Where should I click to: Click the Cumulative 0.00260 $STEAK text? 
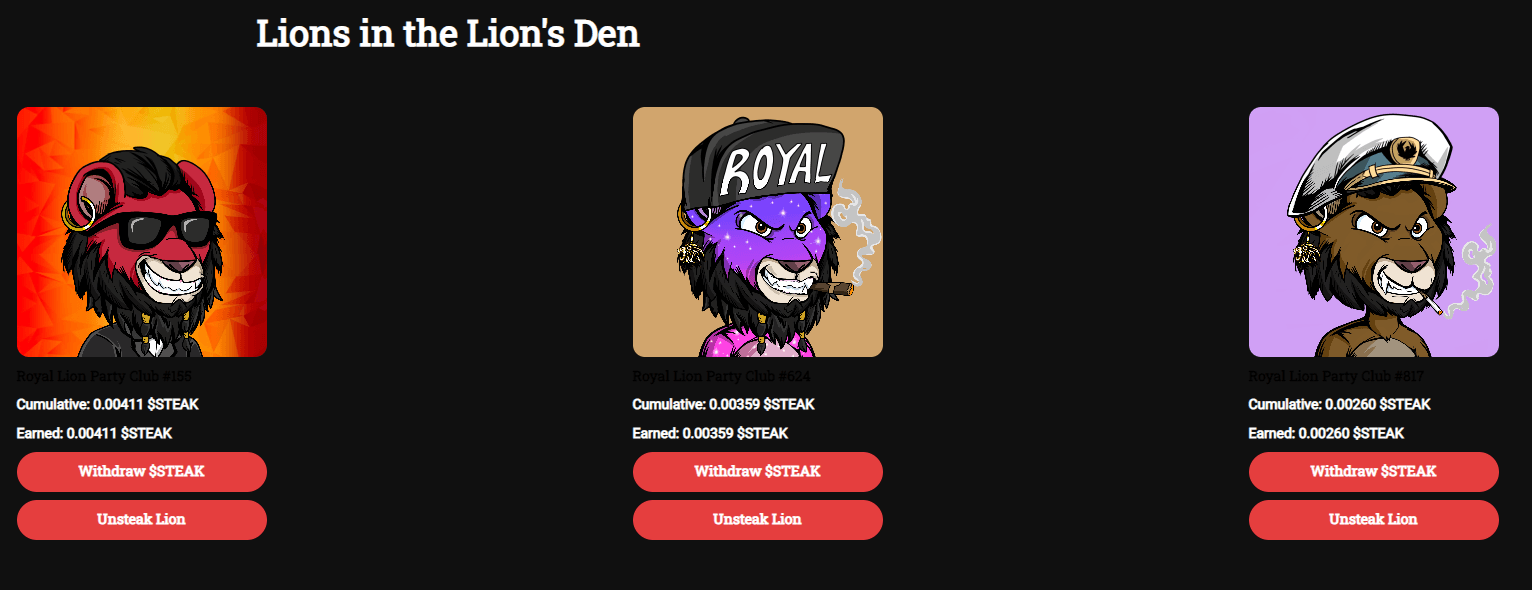click(1340, 405)
